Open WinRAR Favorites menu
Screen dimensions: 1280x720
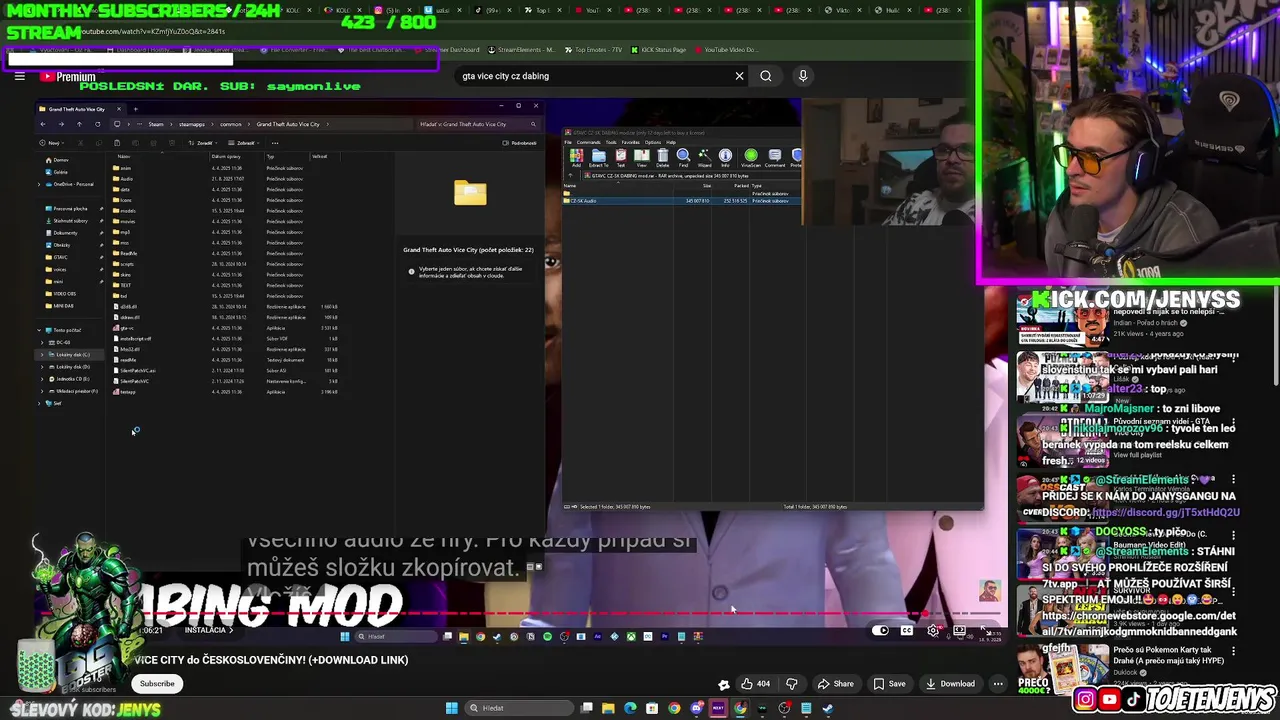click(x=631, y=142)
